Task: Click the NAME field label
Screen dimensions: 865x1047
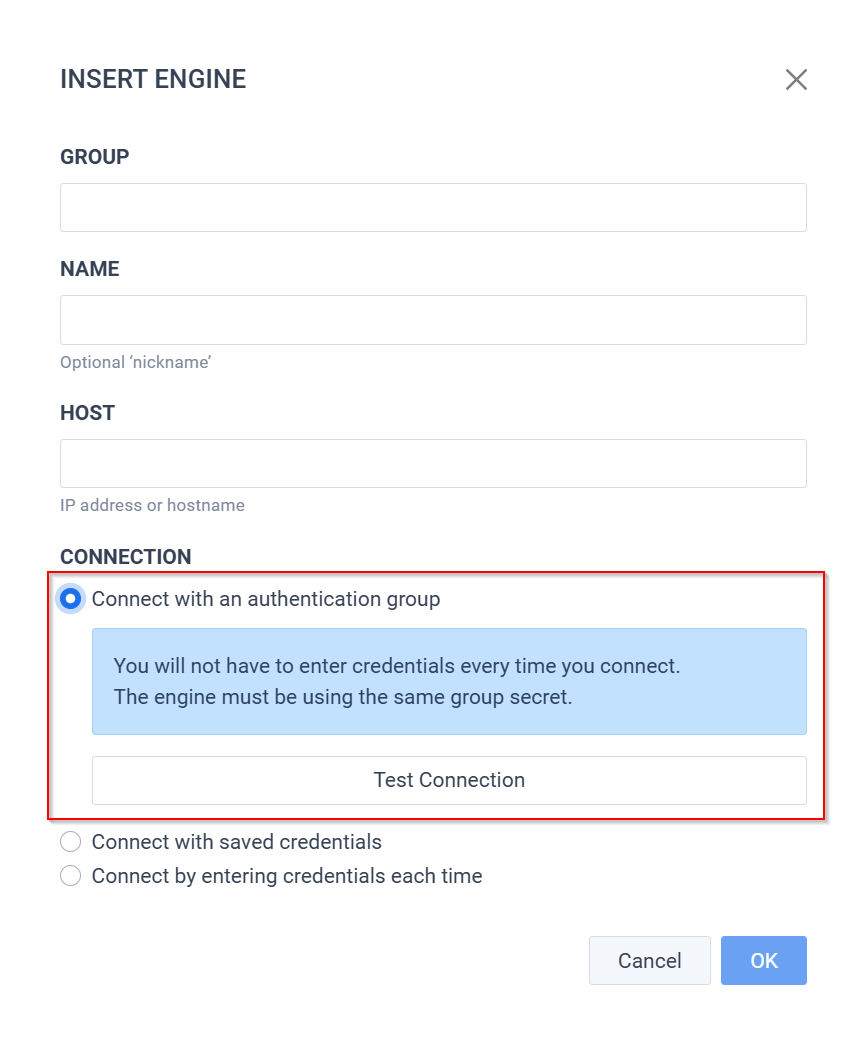Action: coord(90,268)
